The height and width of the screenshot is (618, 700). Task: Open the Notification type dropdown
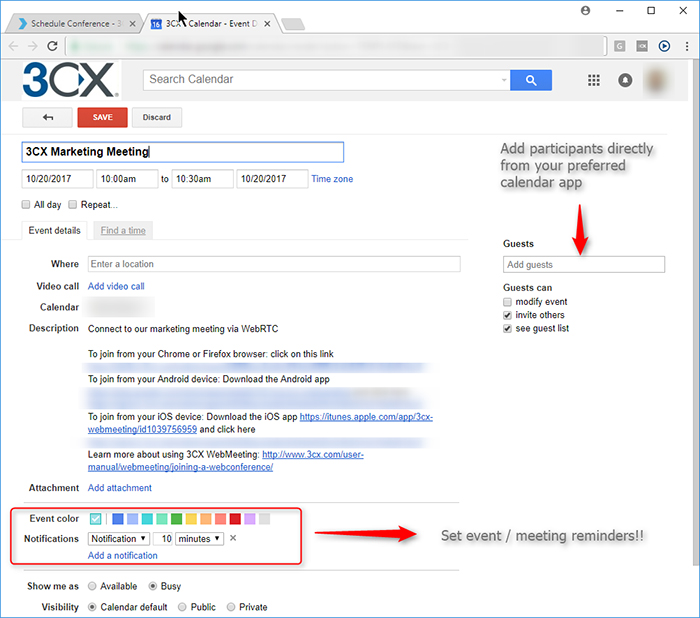click(x=119, y=539)
